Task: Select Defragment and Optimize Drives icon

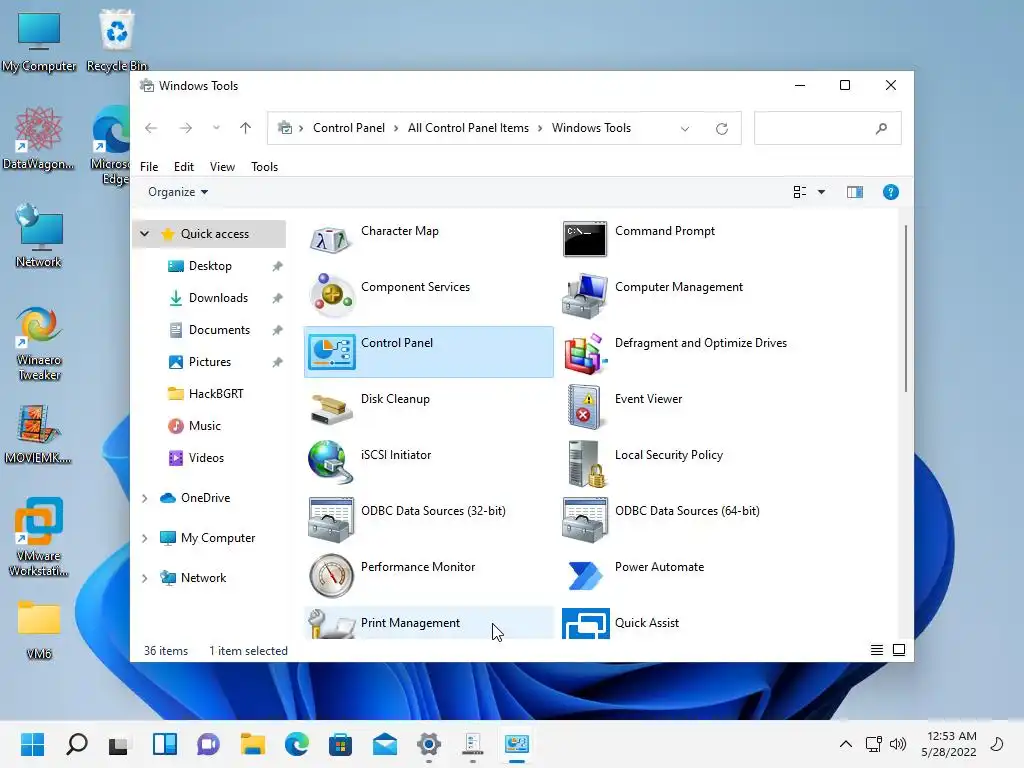Action: point(585,353)
